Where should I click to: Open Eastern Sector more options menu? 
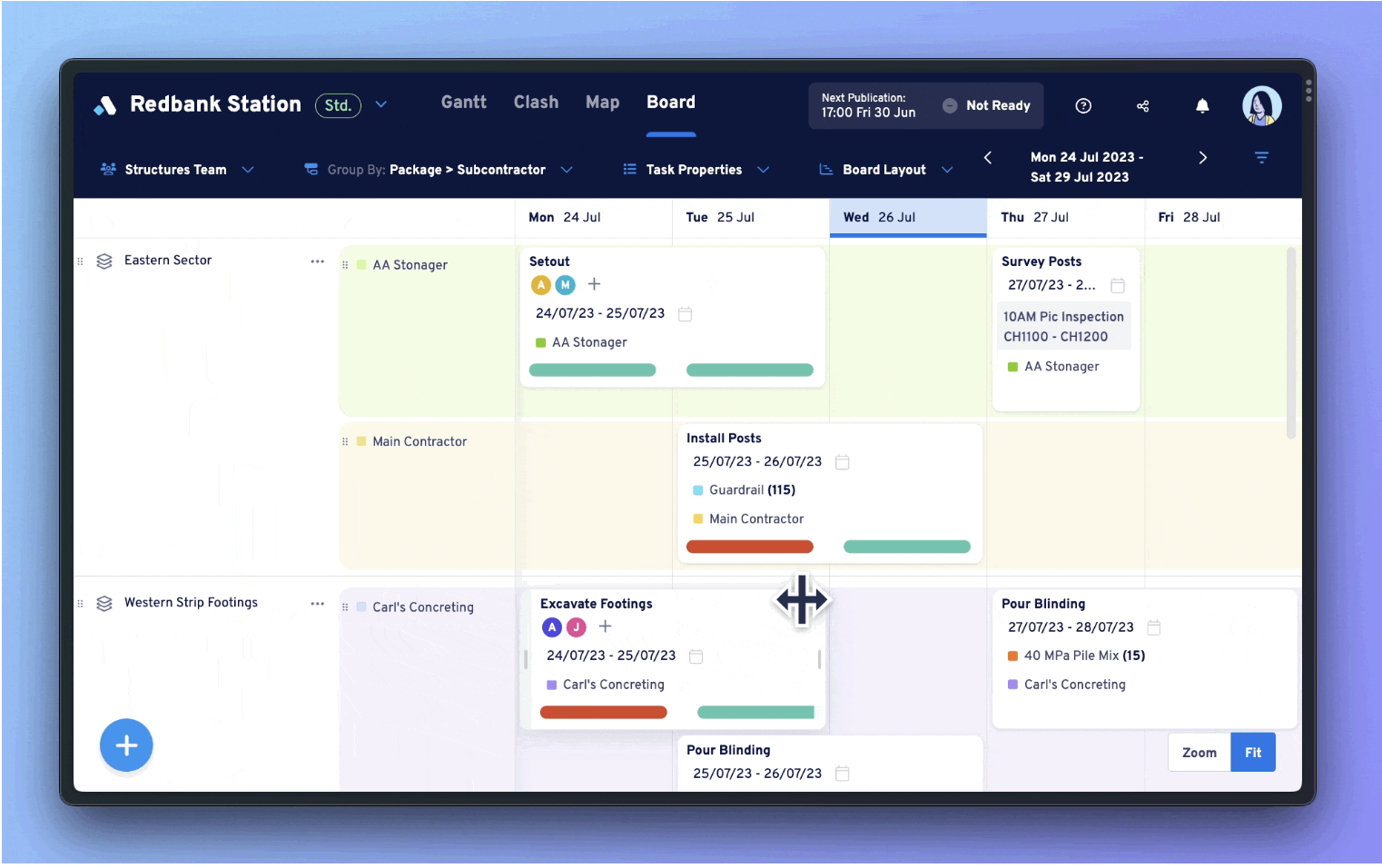click(x=317, y=261)
